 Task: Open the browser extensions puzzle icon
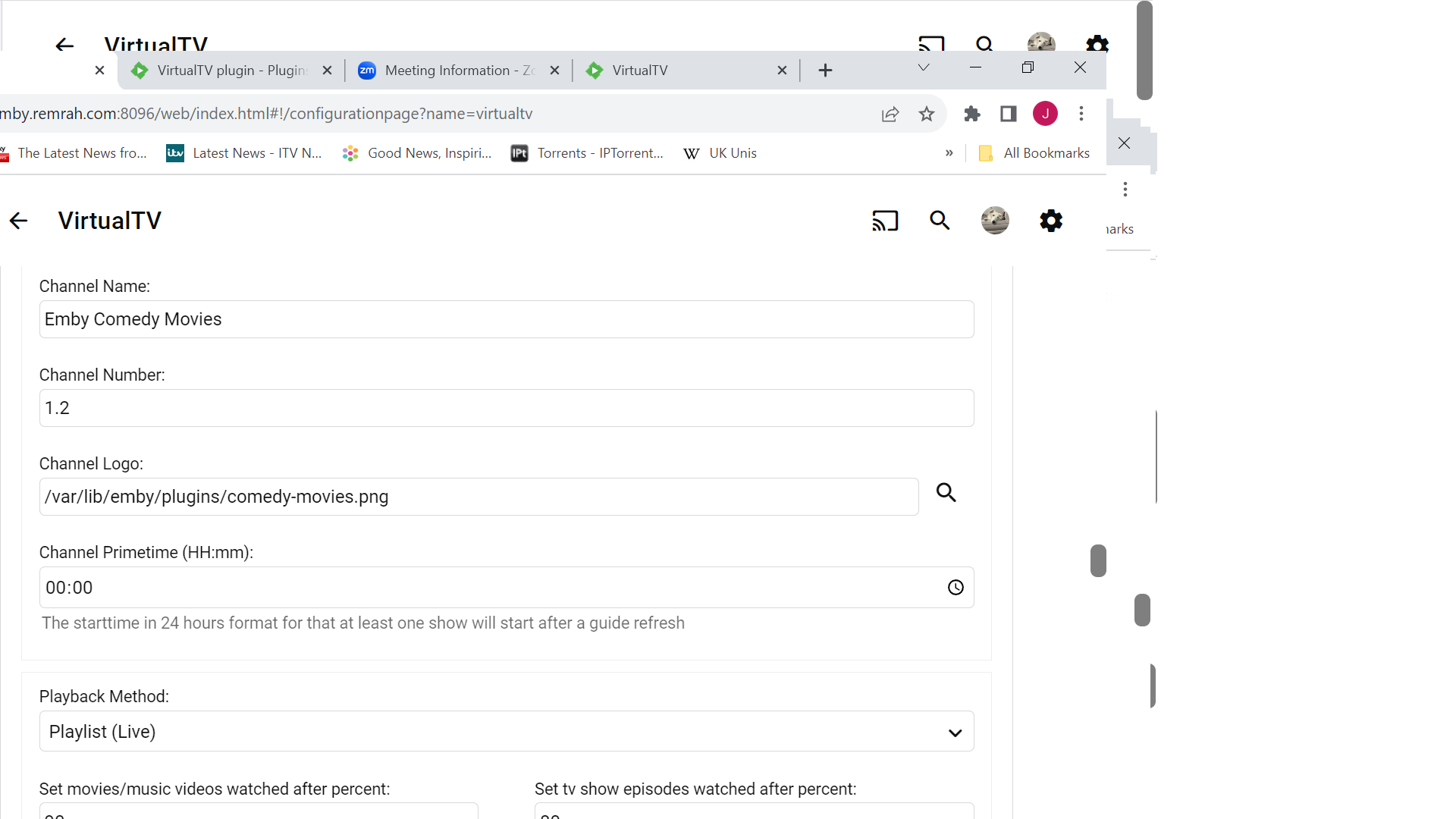(971, 114)
